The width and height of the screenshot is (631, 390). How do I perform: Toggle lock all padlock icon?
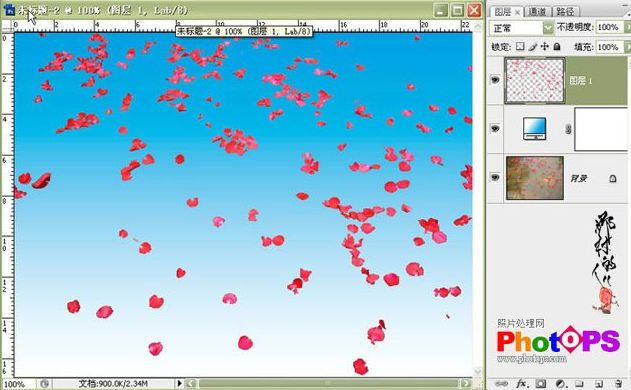pyautogui.click(x=557, y=47)
